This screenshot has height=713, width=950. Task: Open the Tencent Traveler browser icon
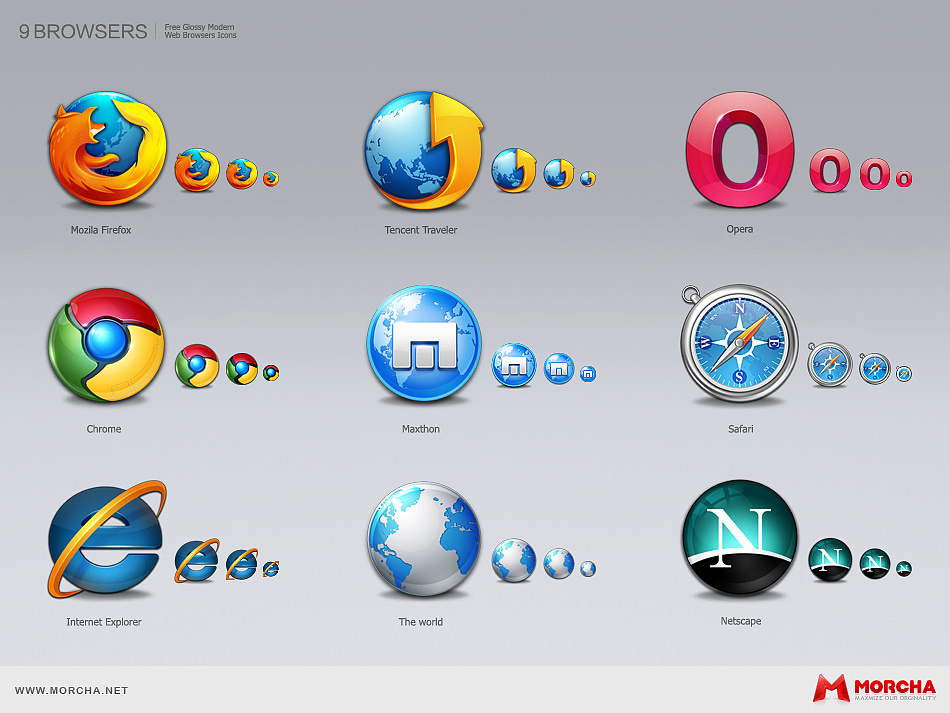(x=421, y=147)
